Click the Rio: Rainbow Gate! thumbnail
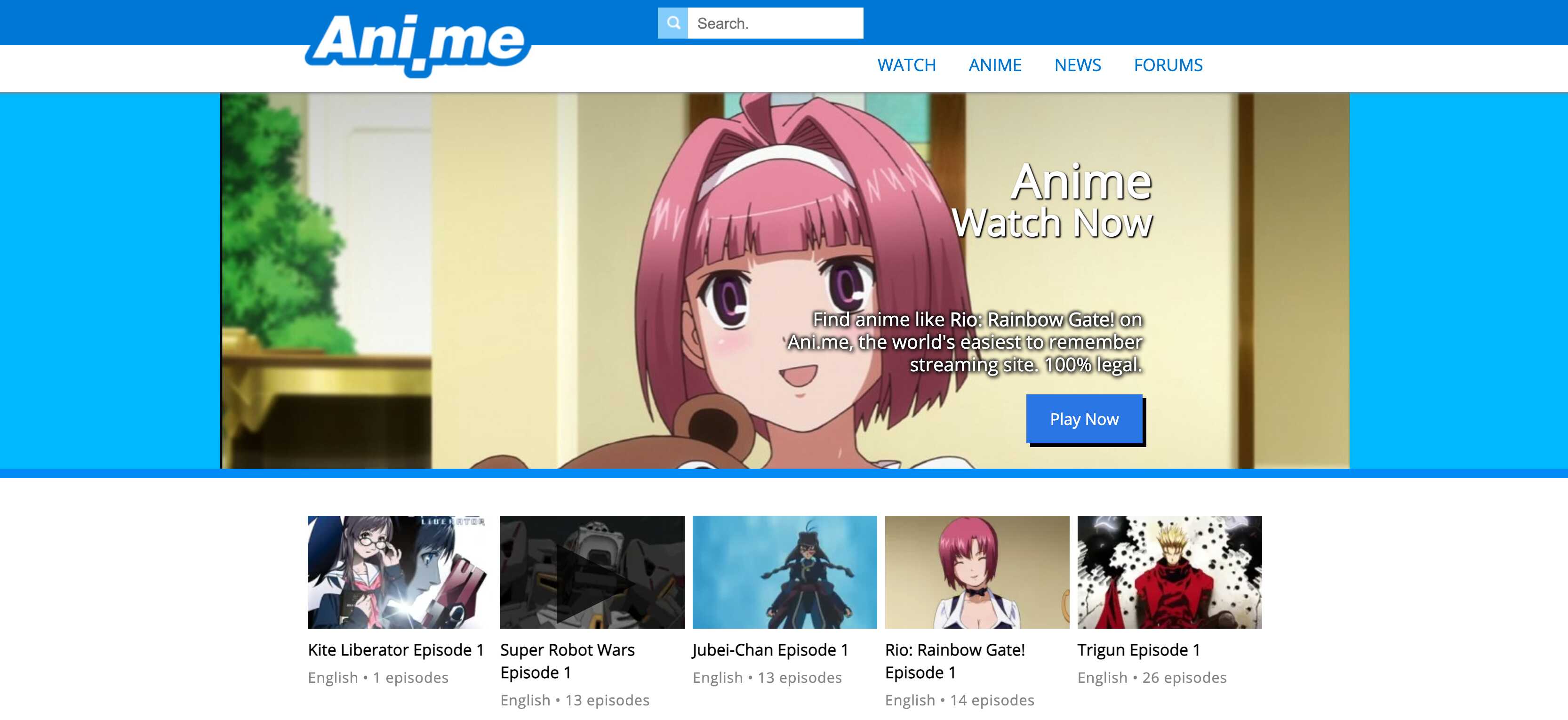Screen dimensions: 1568x720 (976, 571)
